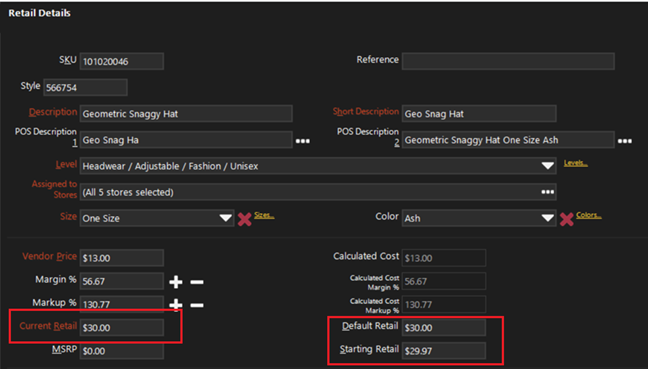The width and height of the screenshot is (648, 369).
Task: Open the Sizes... link
Action: pyautogui.click(x=264, y=215)
